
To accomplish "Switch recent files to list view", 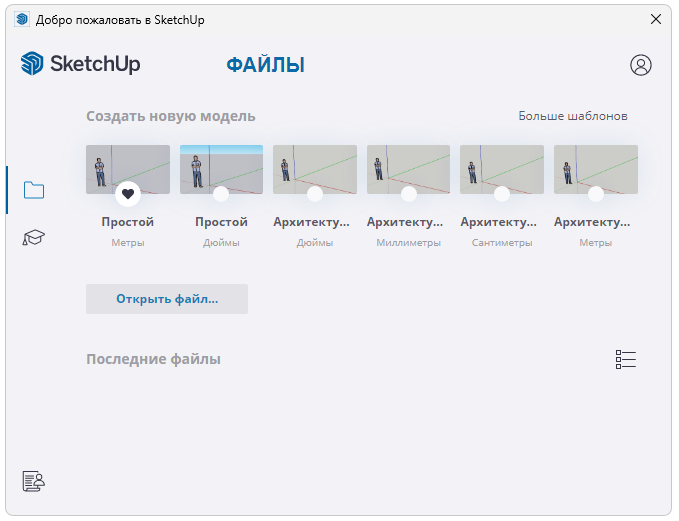I will click(x=626, y=359).
